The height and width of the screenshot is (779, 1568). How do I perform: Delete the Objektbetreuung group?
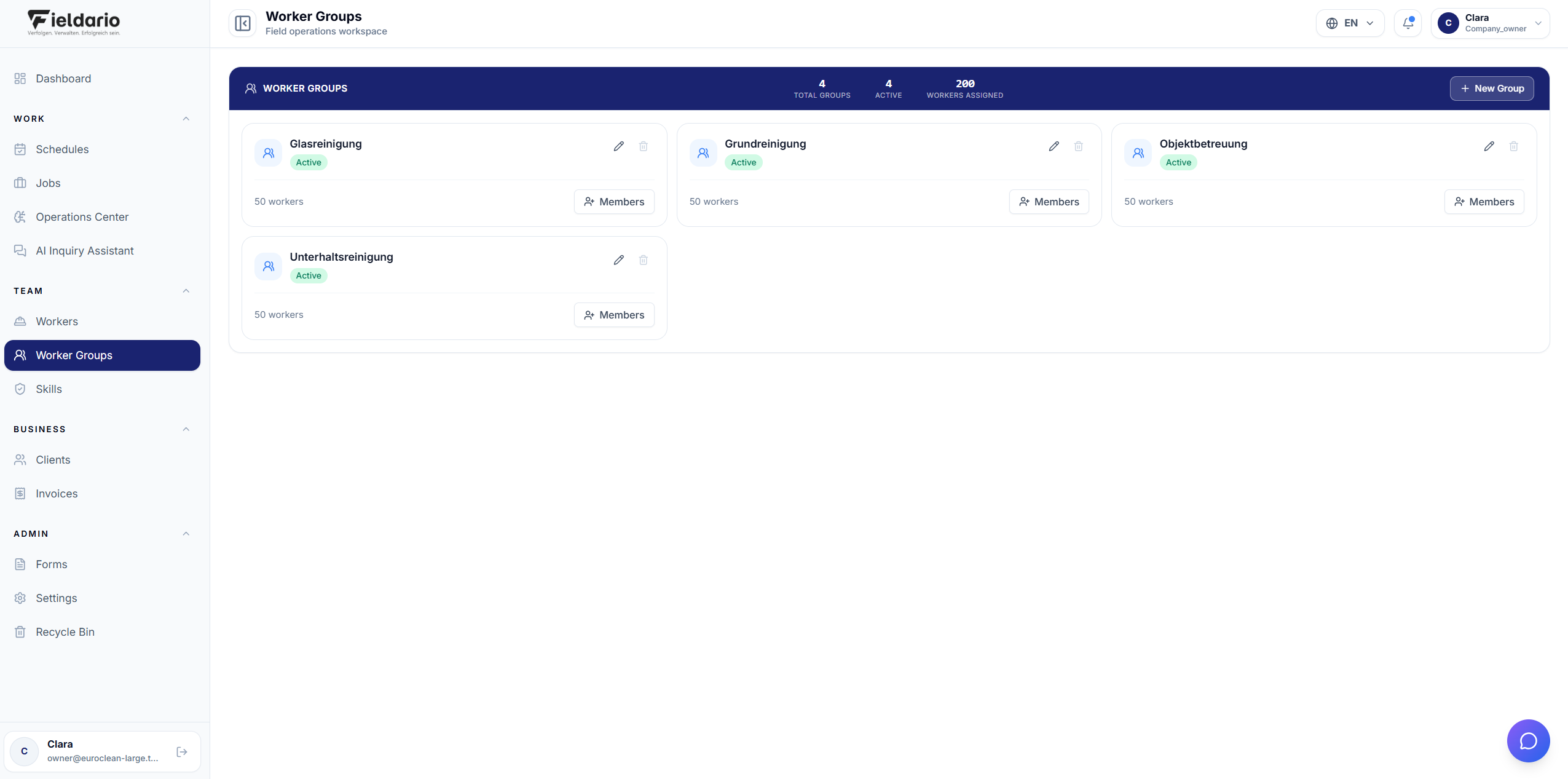(x=1513, y=146)
